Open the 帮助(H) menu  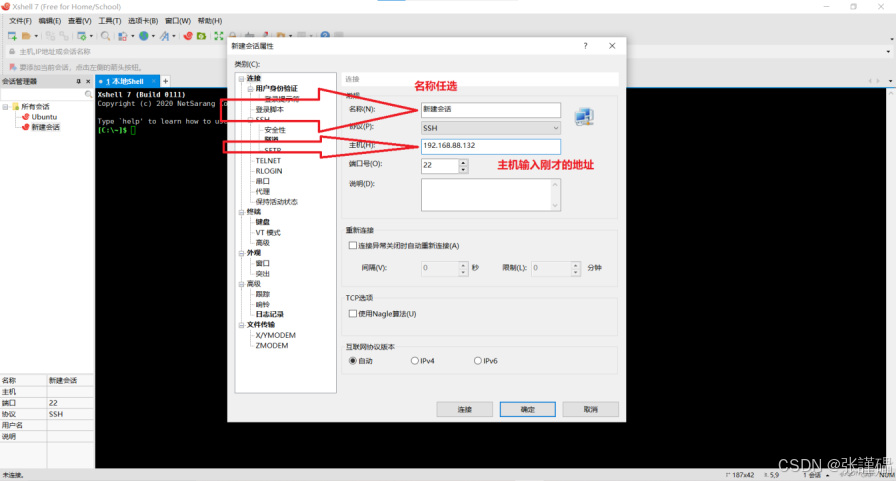click(210, 21)
